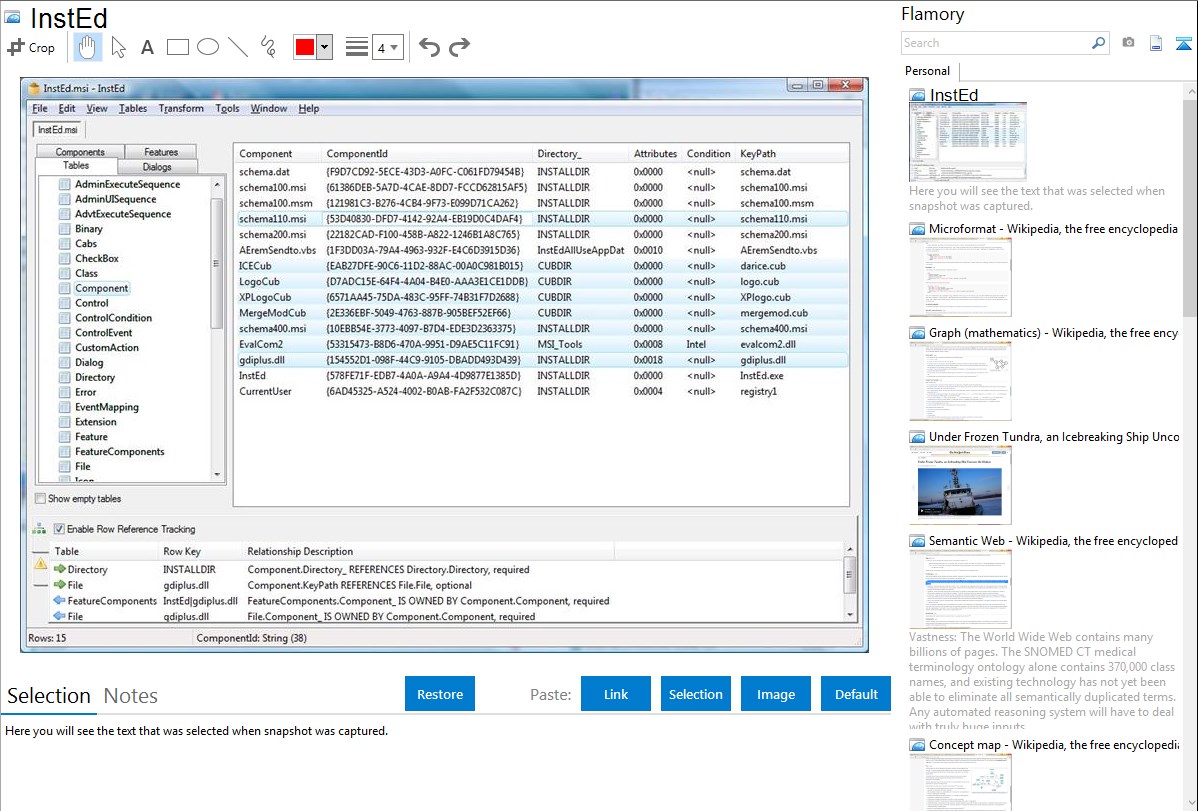Select the CurrentUser component row
This screenshot has width=1198, height=811.
(x=541, y=391)
